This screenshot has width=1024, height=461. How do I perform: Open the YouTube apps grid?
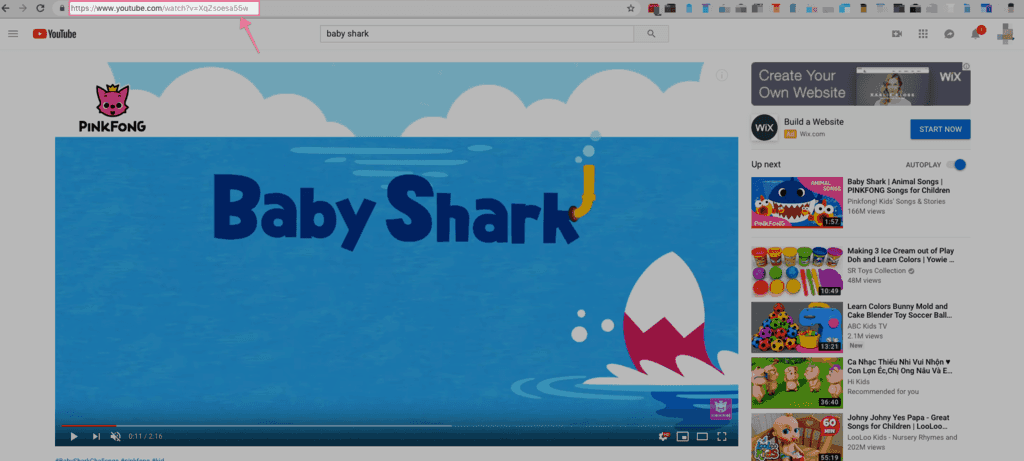click(923, 34)
